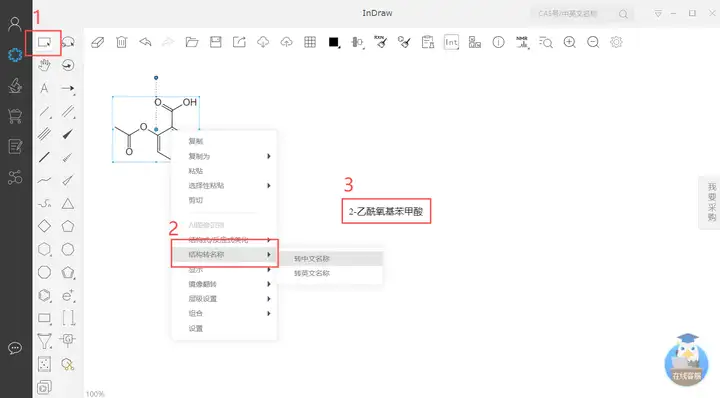This screenshot has height=398, width=720.
Task: Select the text A tool
Action: 44,88
